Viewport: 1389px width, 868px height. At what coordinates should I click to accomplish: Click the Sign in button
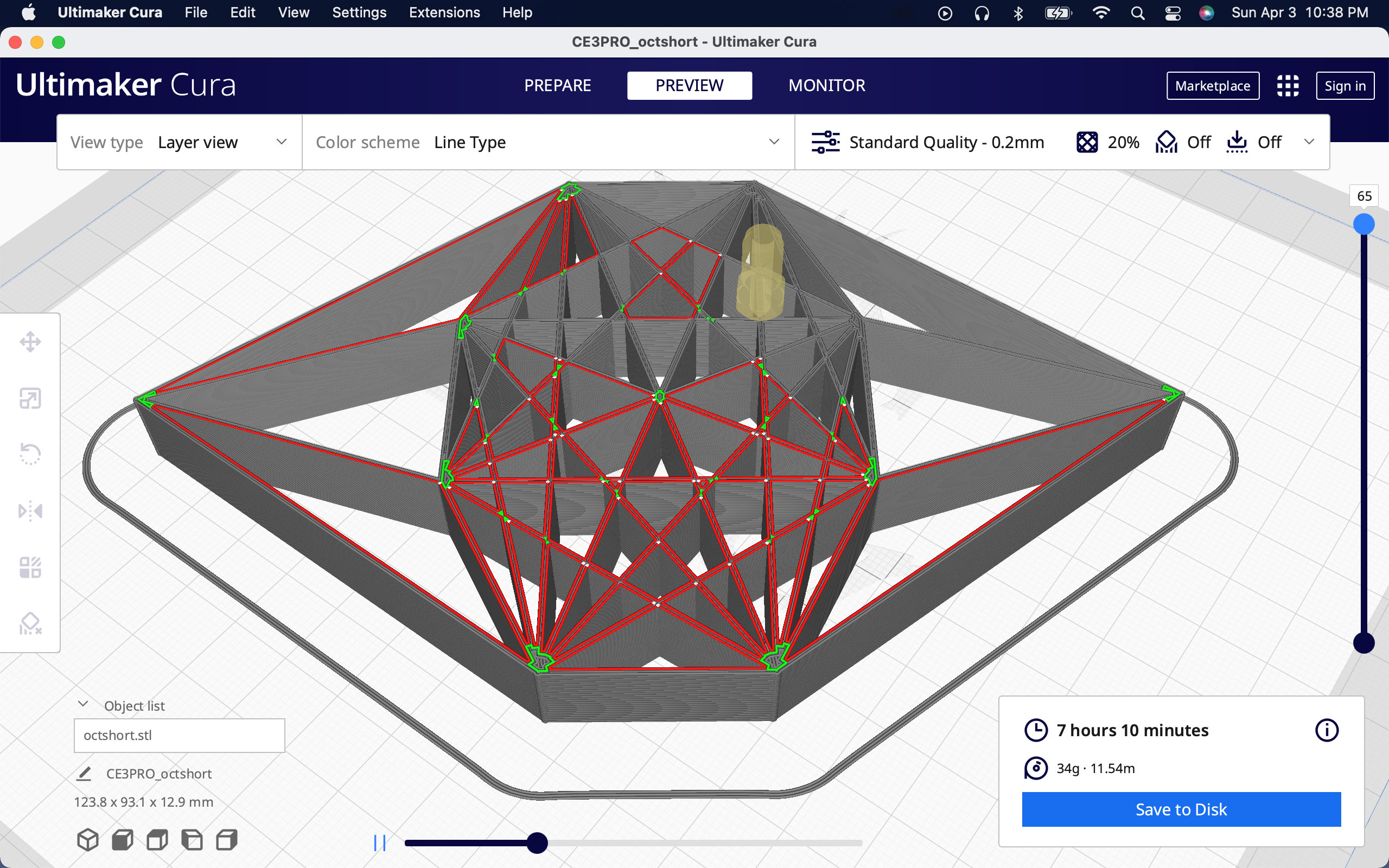(x=1345, y=86)
